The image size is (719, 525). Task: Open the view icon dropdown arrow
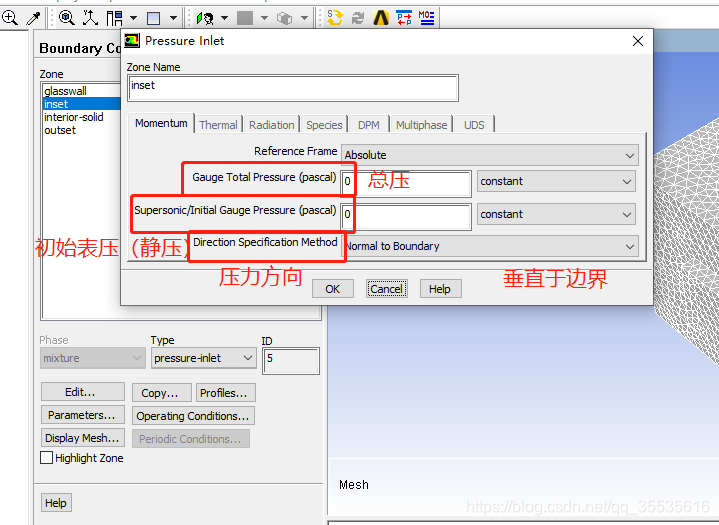tap(225, 18)
